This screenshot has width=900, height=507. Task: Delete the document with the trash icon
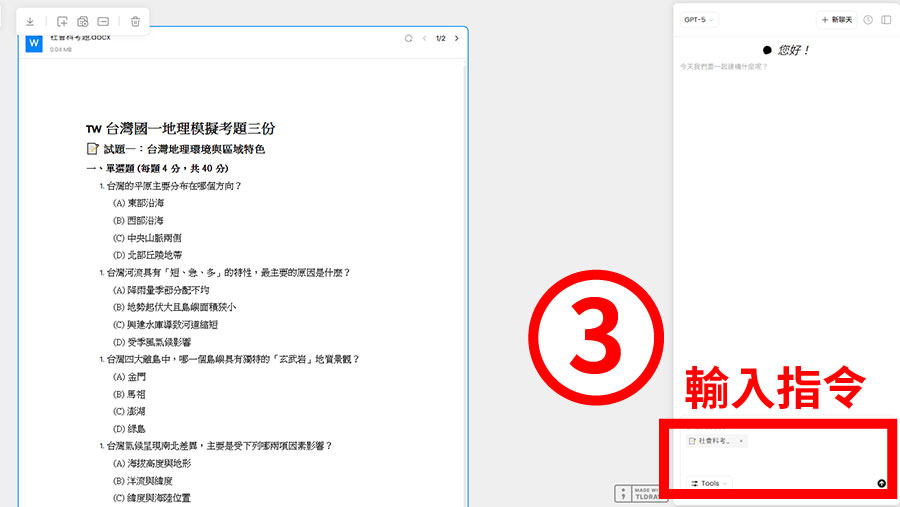click(135, 21)
